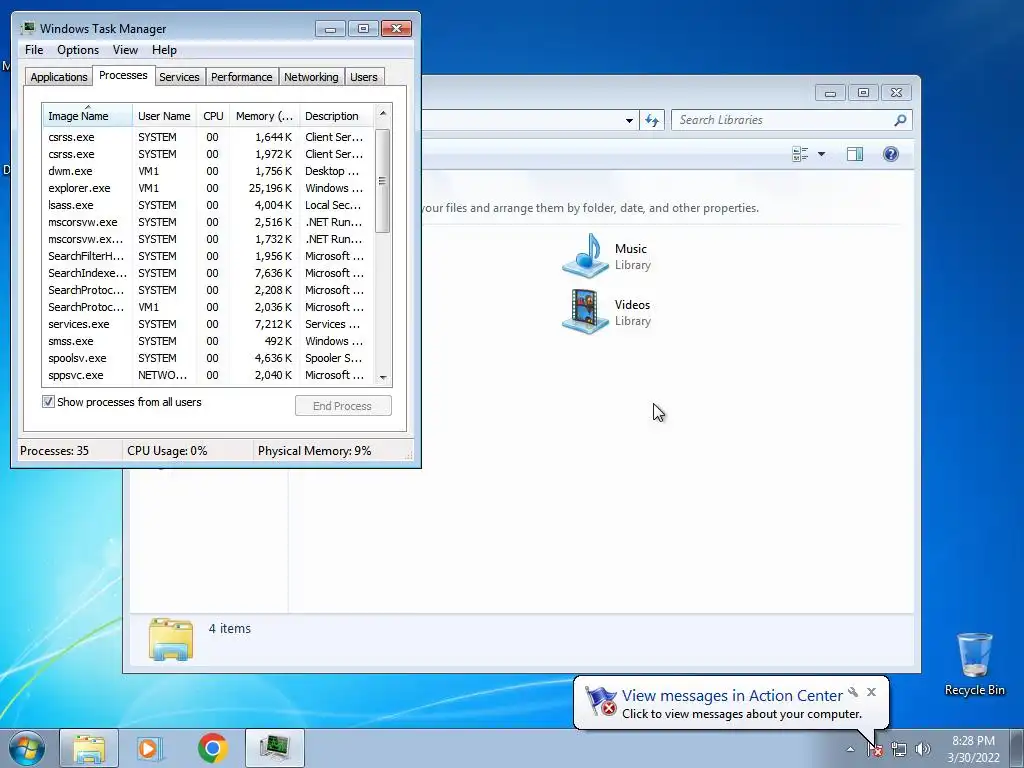Sort by User Name column header
Image resolution: width=1024 pixels, height=768 pixels.
(164, 116)
